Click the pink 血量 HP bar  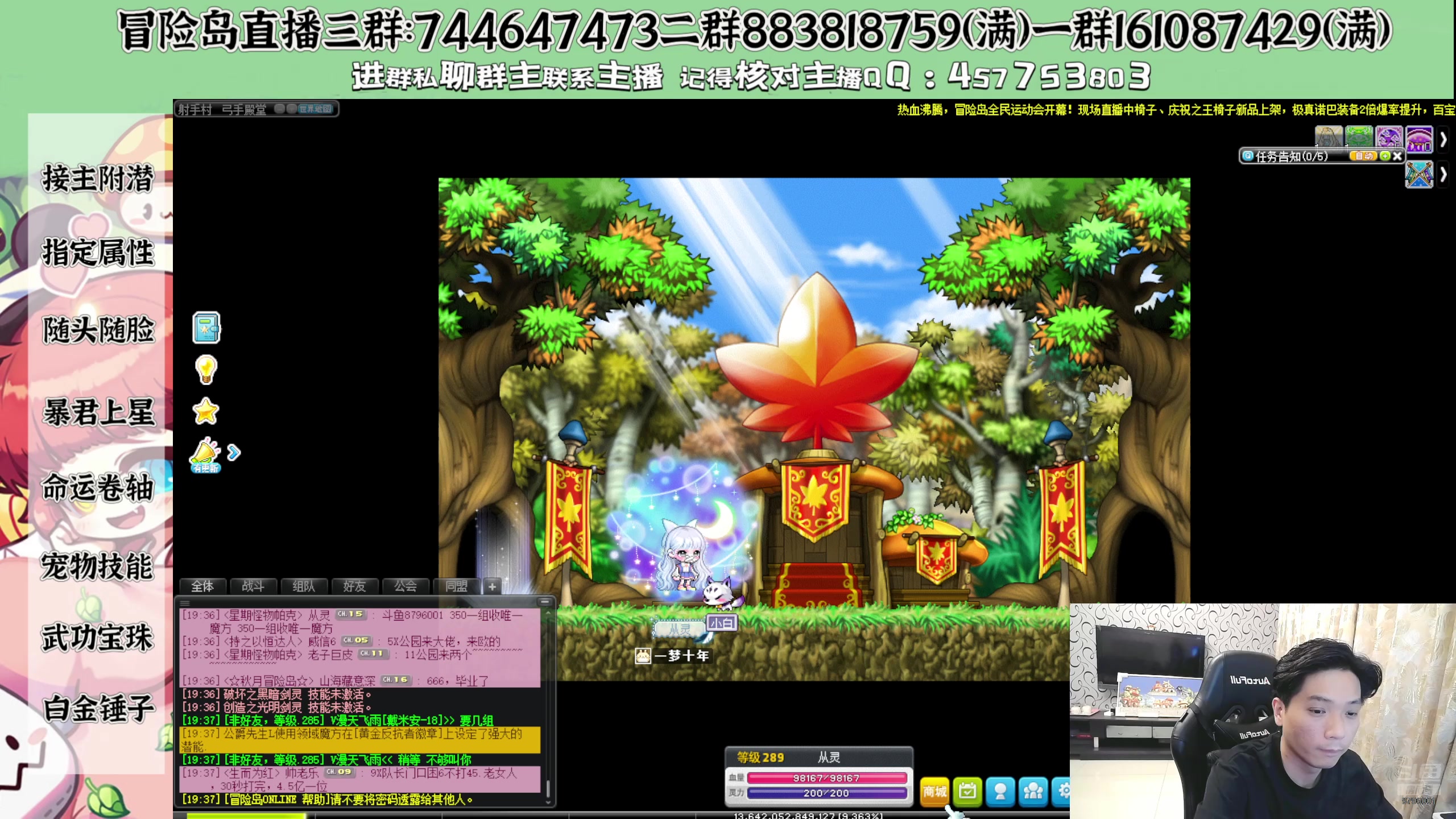[826, 778]
